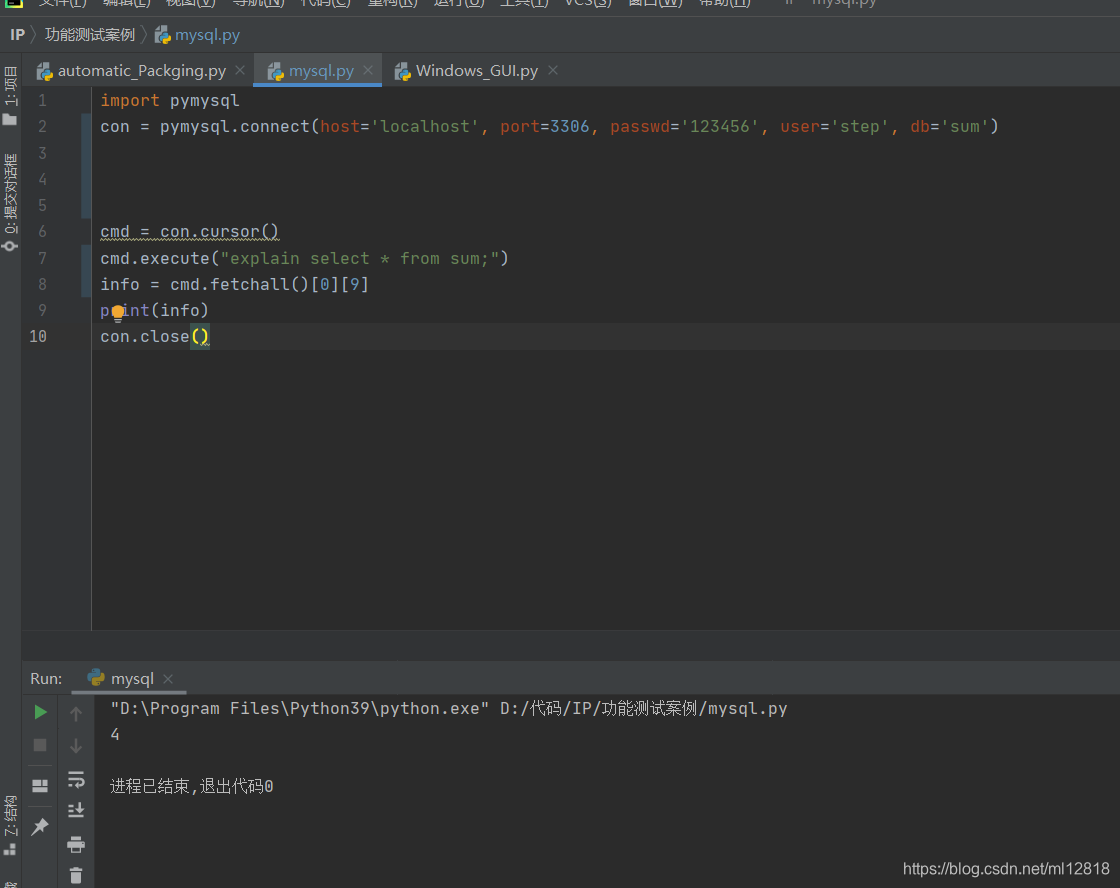Enable scroll to end in the console

pyautogui.click(x=76, y=810)
